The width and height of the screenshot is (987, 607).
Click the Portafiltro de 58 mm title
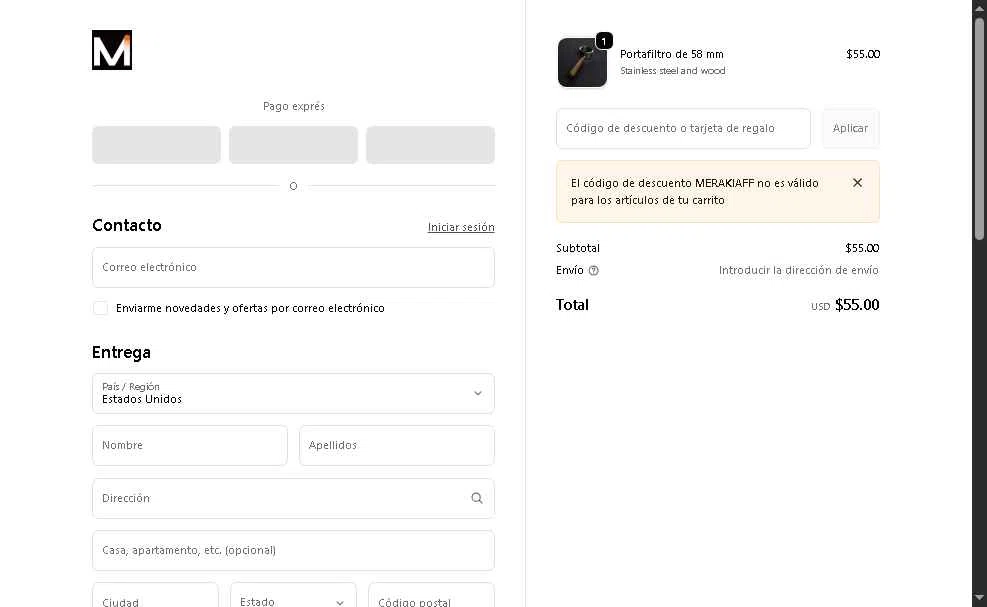pyautogui.click(x=672, y=54)
